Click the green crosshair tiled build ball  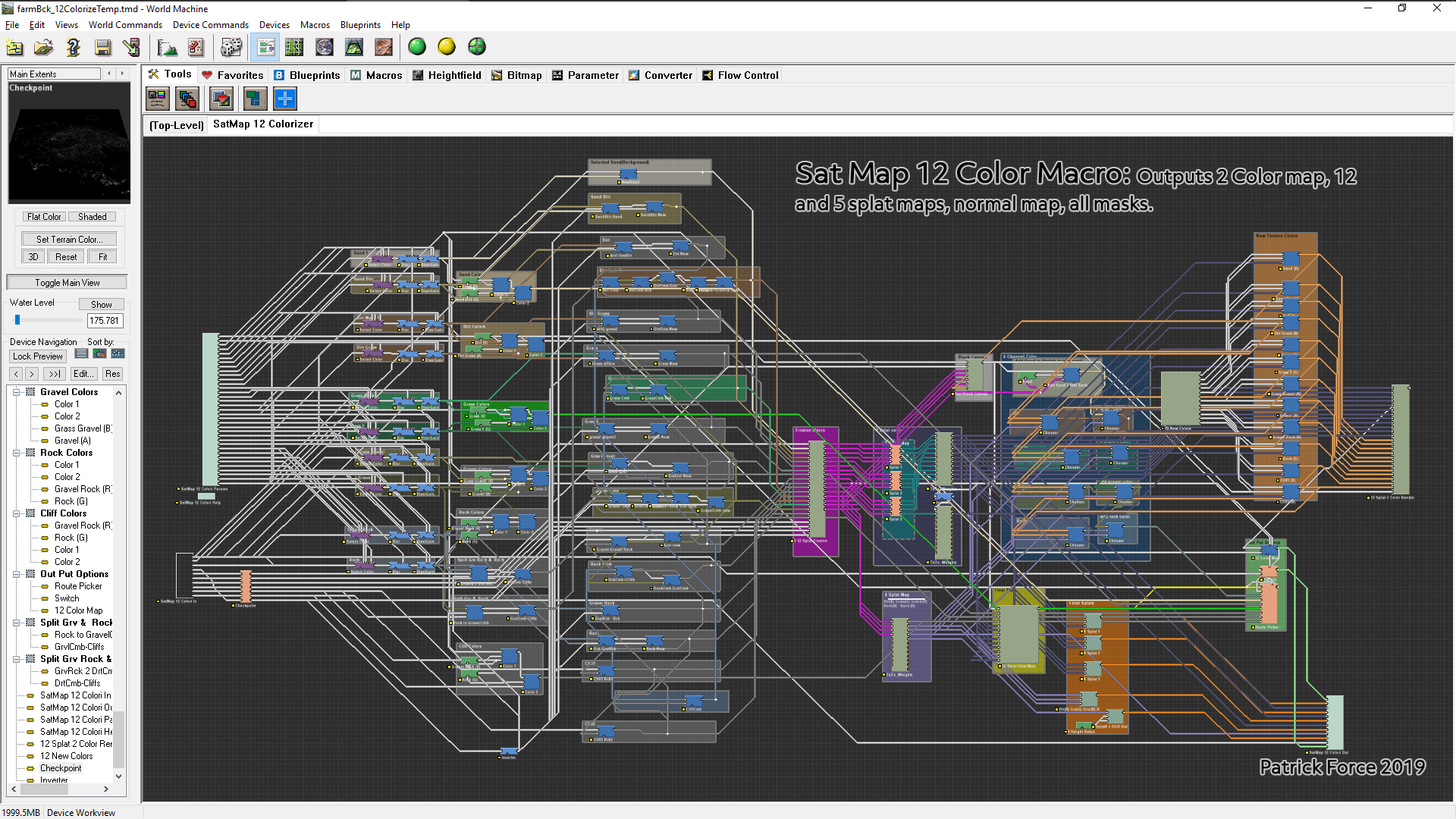(x=477, y=47)
